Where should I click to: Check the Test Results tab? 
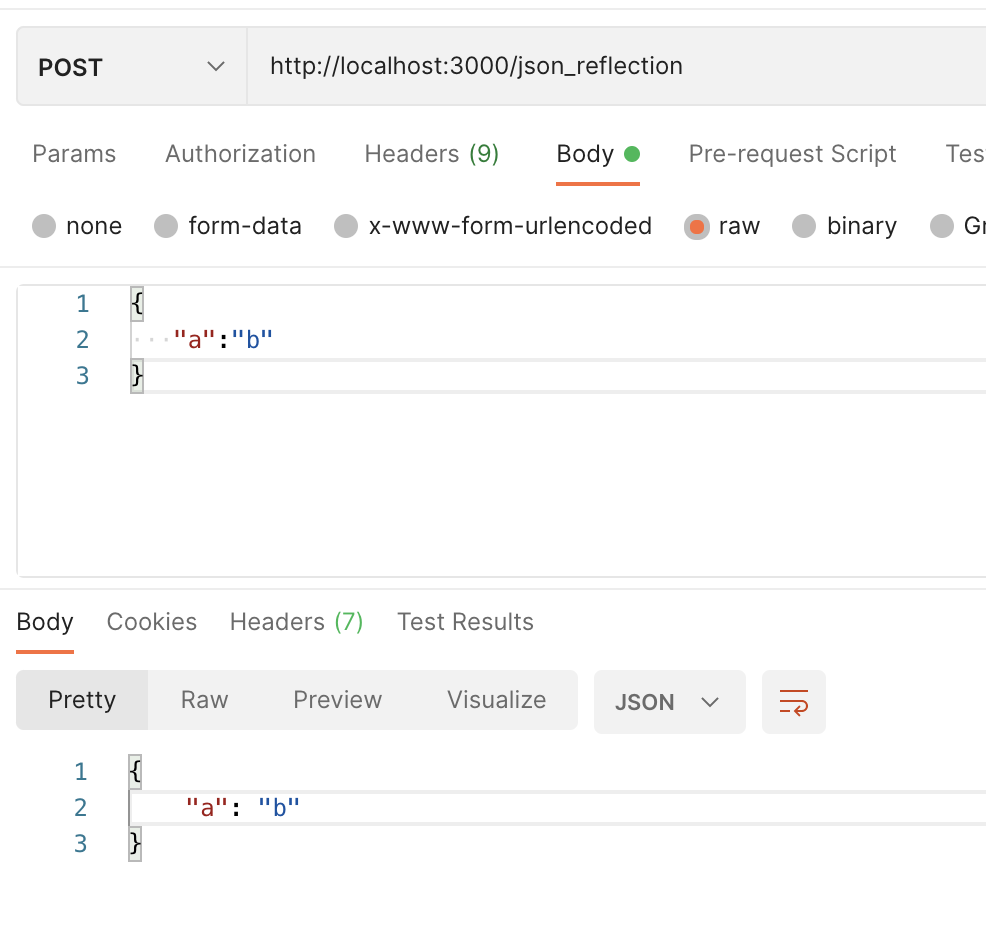click(x=464, y=622)
